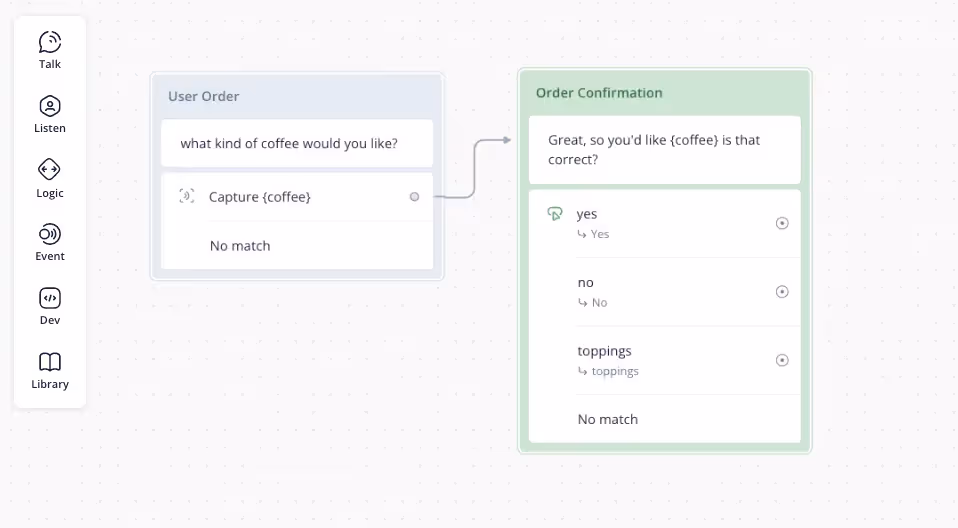The height and width of the screenshot is (528, 958).
Task: Open the Logic steps menu
Action: (x=49, y=179)
